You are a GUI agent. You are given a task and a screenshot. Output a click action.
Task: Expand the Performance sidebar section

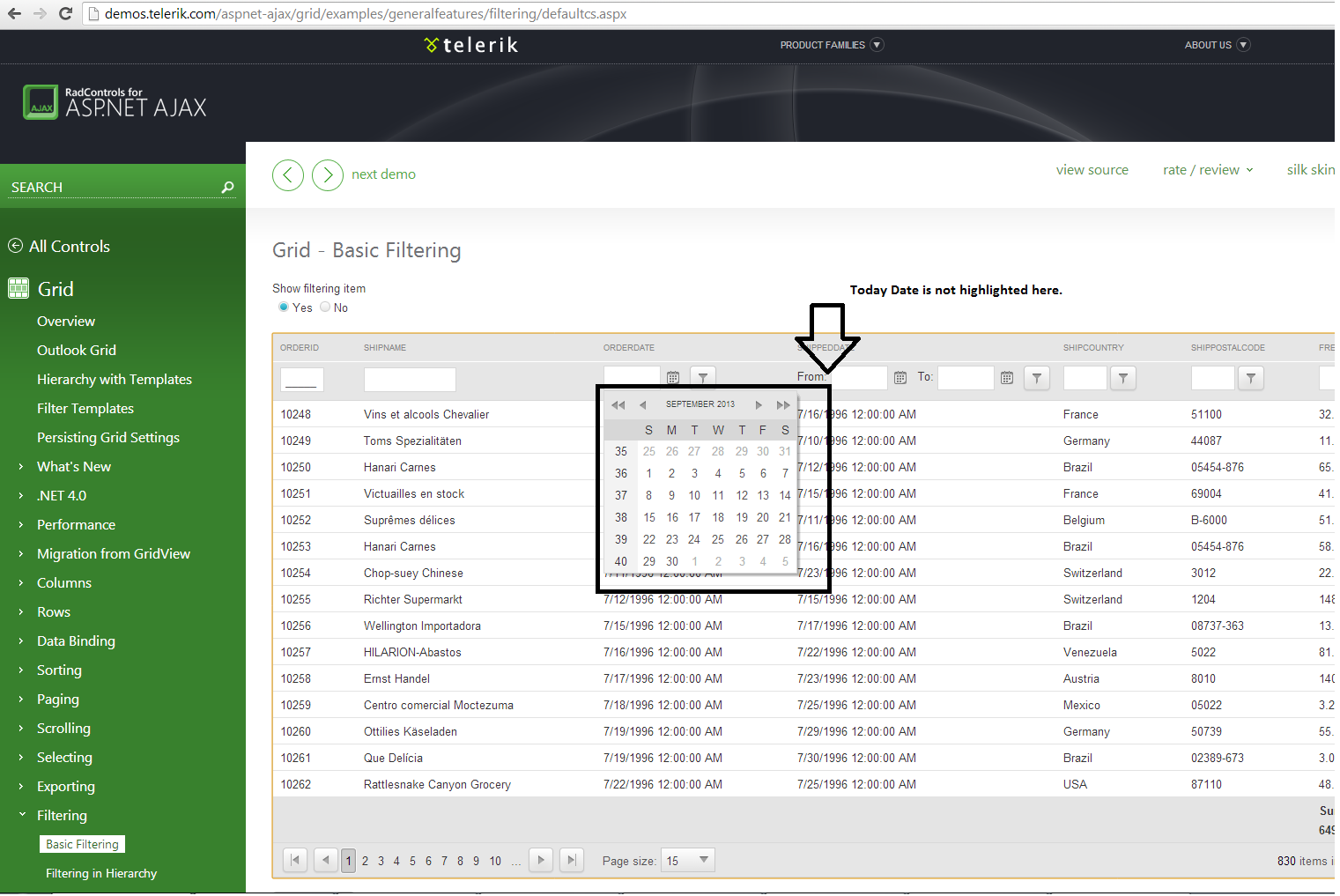(x=21, y=525)
